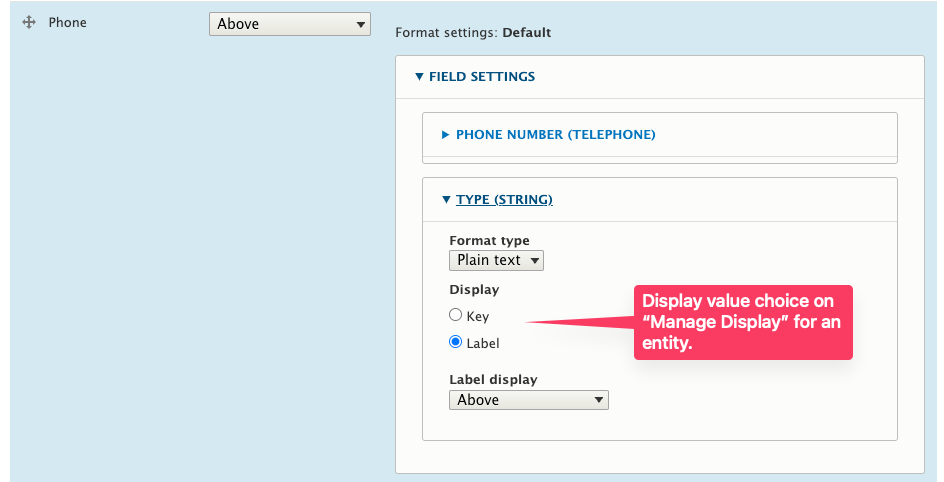Click the triangle icon before TYPE (STRING)
944x482 pixels.
446,200
